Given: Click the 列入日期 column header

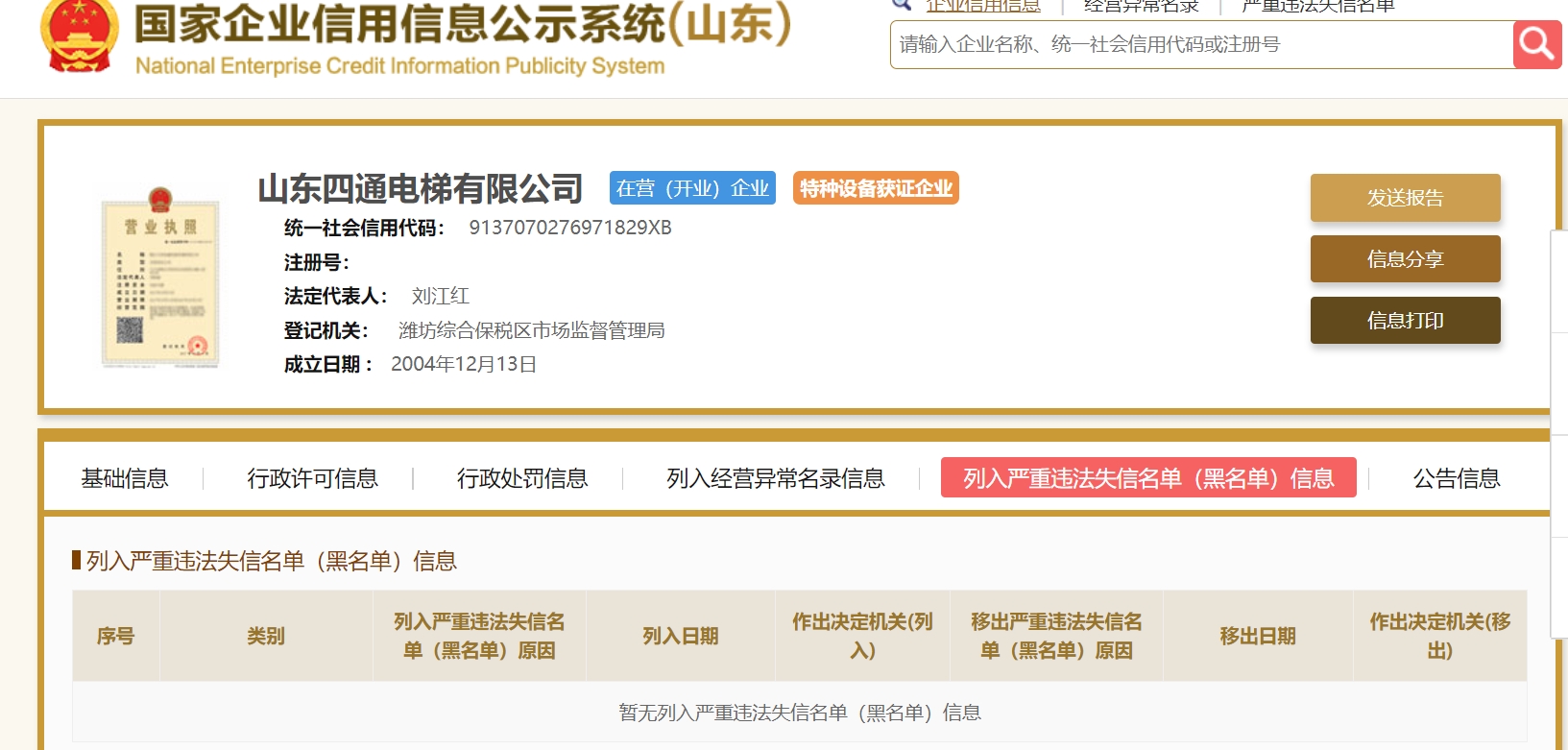Looking at the screenshot, I should pos(681,636).
